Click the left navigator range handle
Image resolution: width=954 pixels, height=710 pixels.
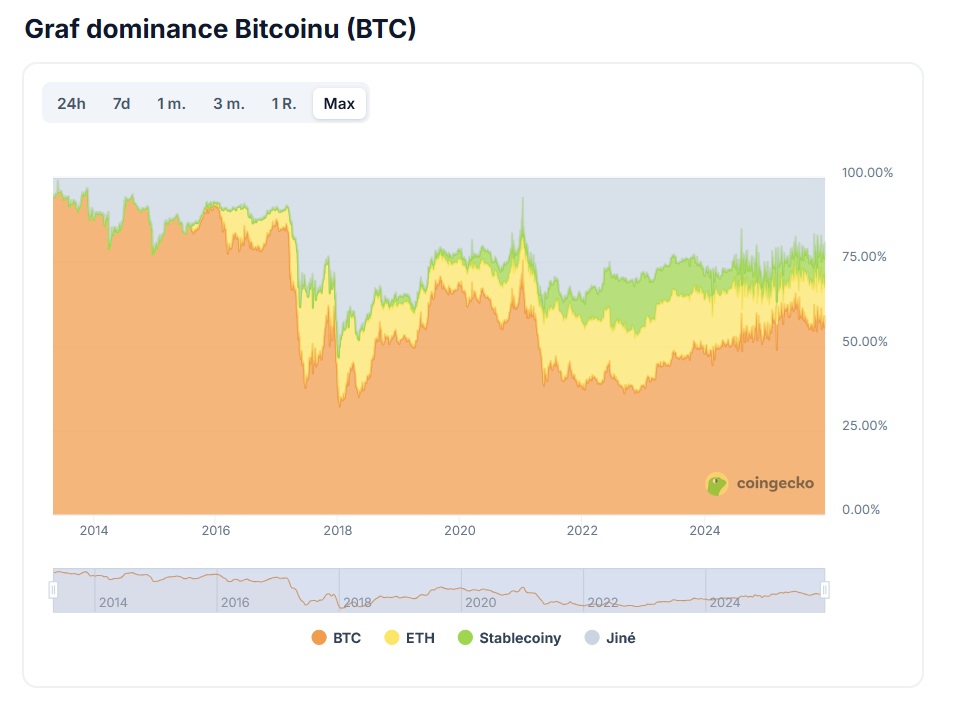point(54,591)
